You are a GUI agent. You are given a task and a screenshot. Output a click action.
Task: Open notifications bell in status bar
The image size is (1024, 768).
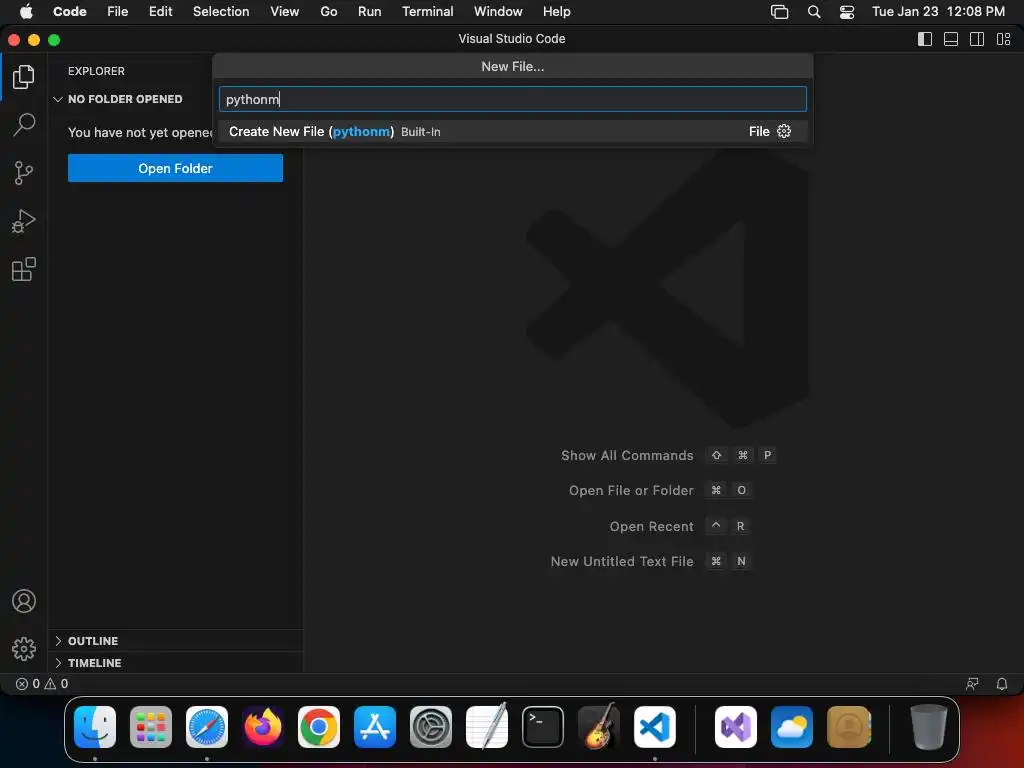click(x=1002, y=684)
